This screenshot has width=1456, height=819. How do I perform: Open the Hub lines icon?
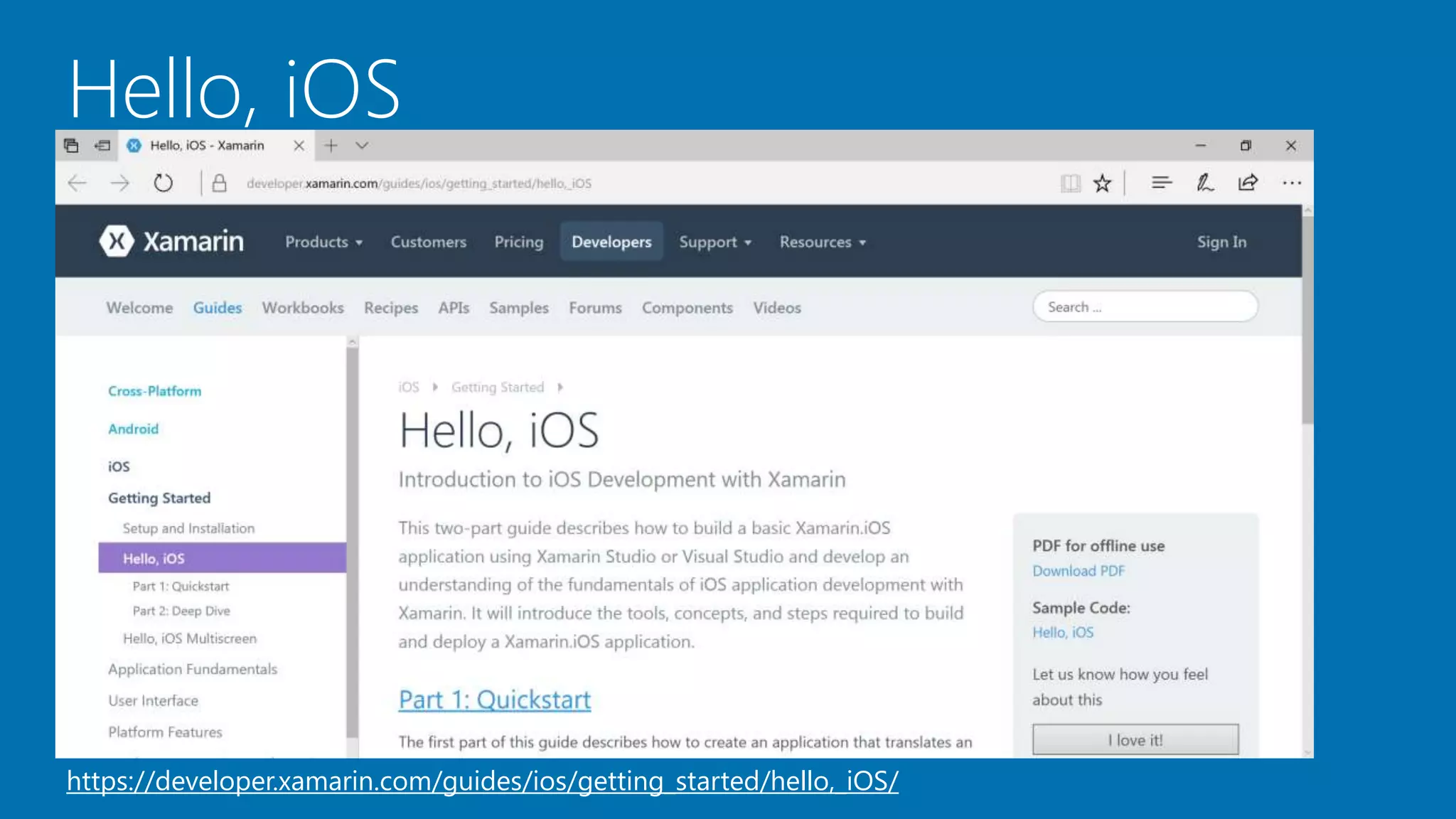(x=1162, y=183)
